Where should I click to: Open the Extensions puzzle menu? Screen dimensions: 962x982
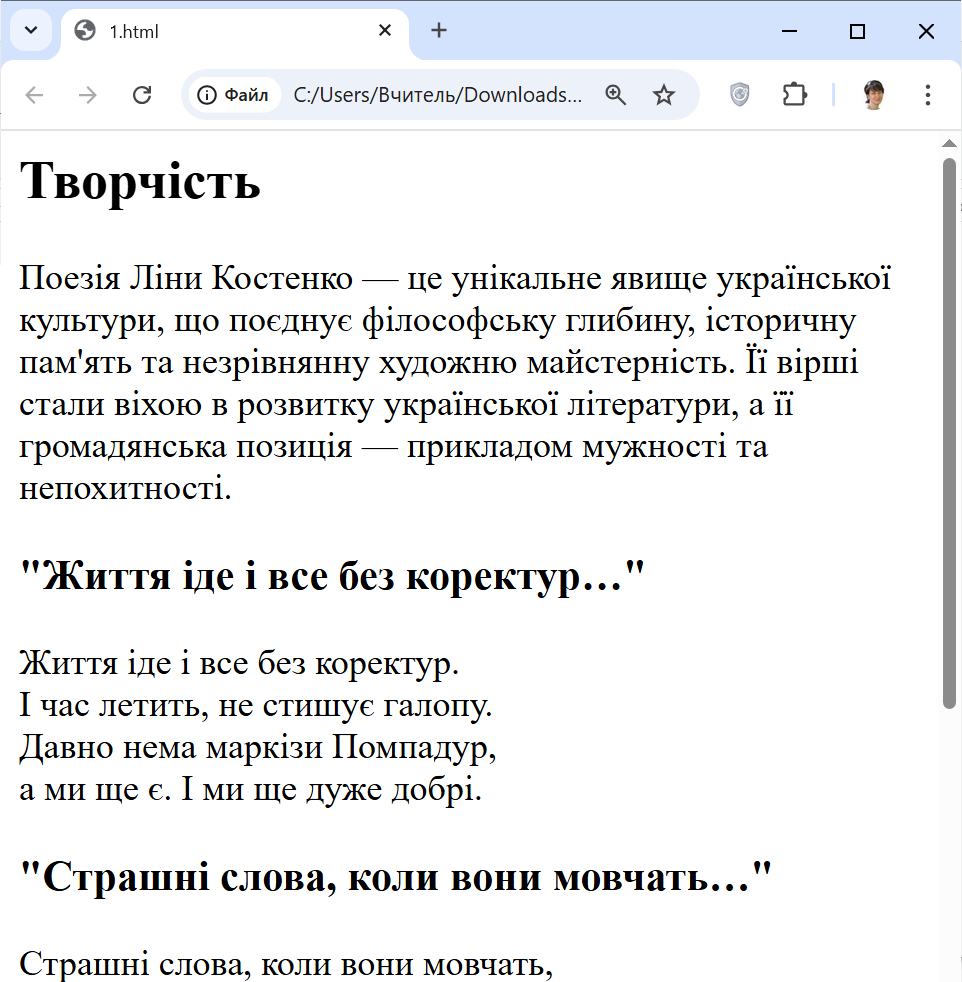(794, 95)
